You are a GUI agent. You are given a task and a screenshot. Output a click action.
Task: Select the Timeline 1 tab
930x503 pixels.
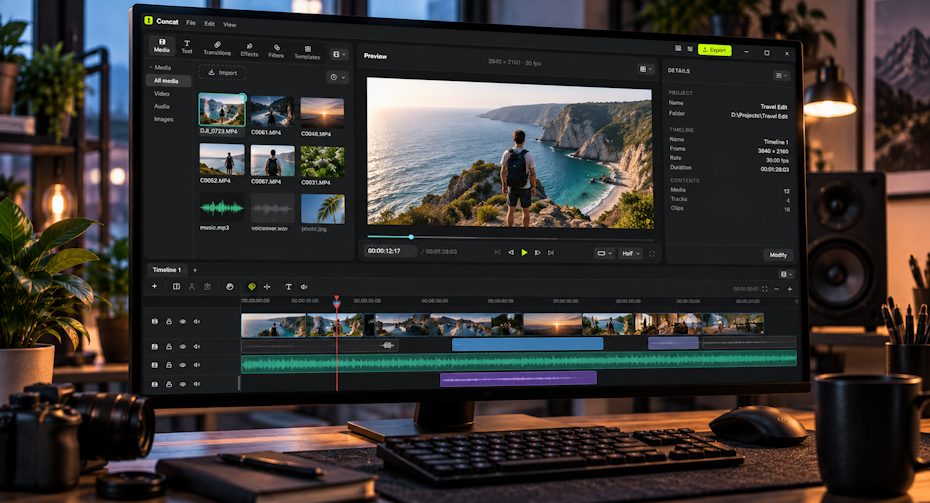coord(167,269)
